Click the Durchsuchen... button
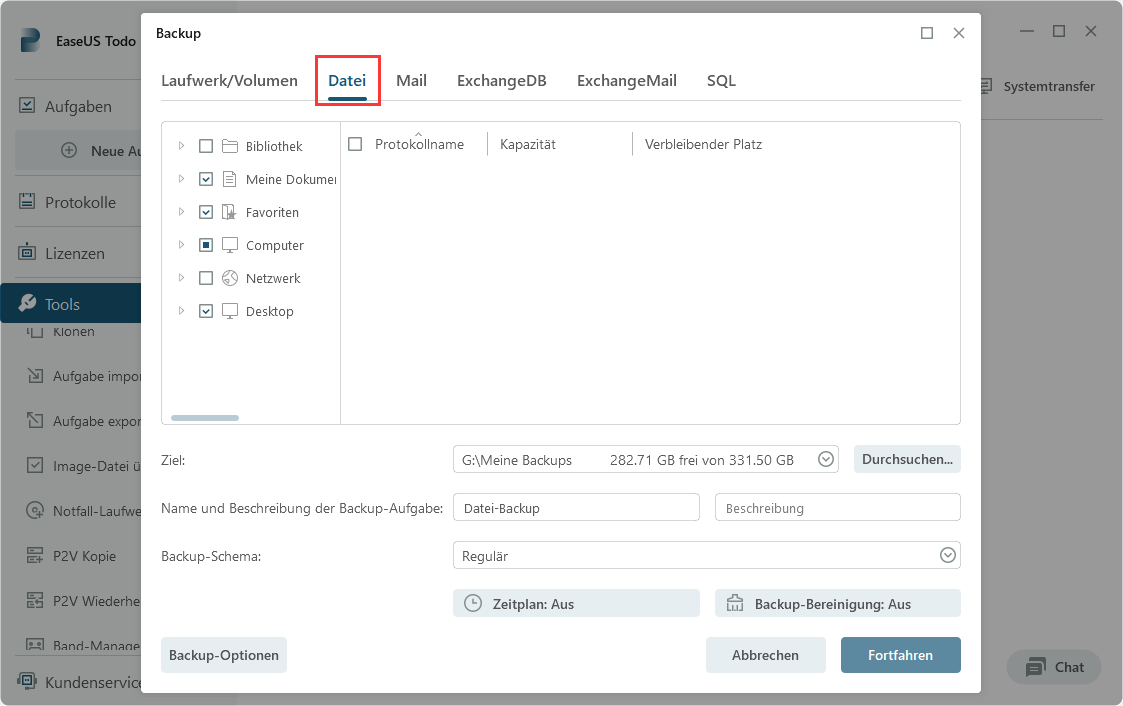Image resolution: width=1123 pixels, height=706 pixels. 906,460
